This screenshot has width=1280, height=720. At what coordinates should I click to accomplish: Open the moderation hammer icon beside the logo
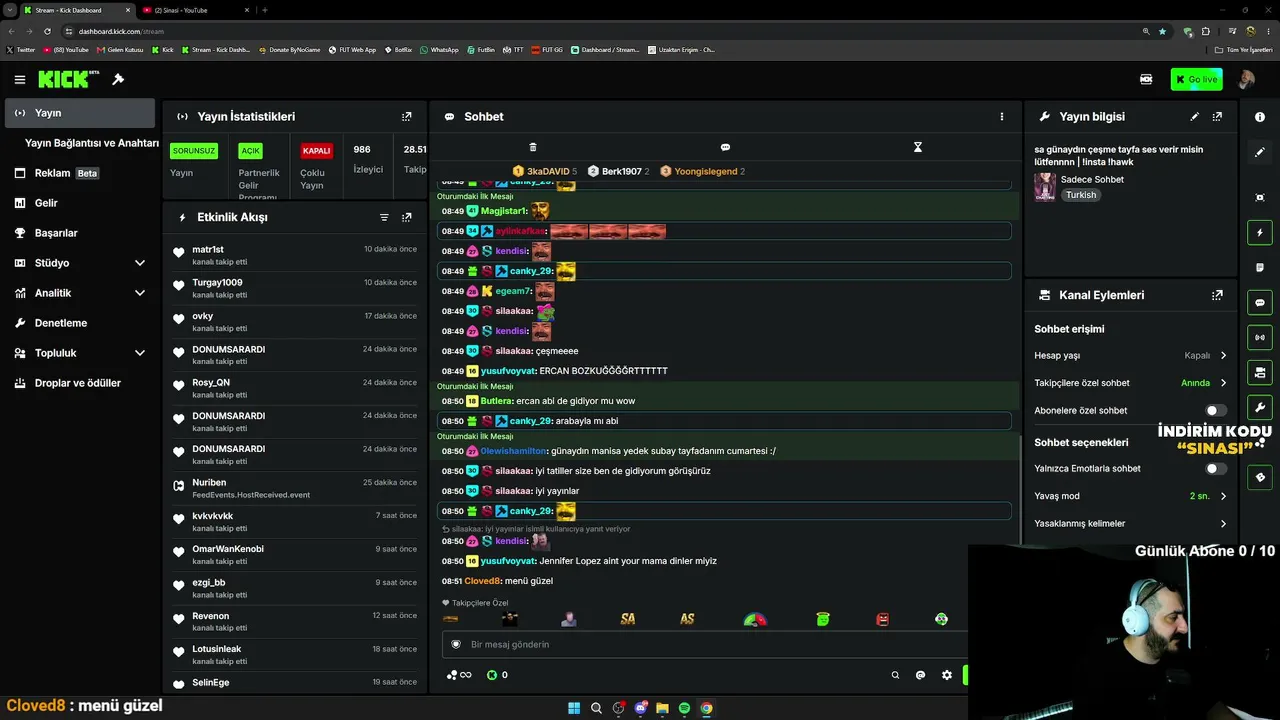118,79
